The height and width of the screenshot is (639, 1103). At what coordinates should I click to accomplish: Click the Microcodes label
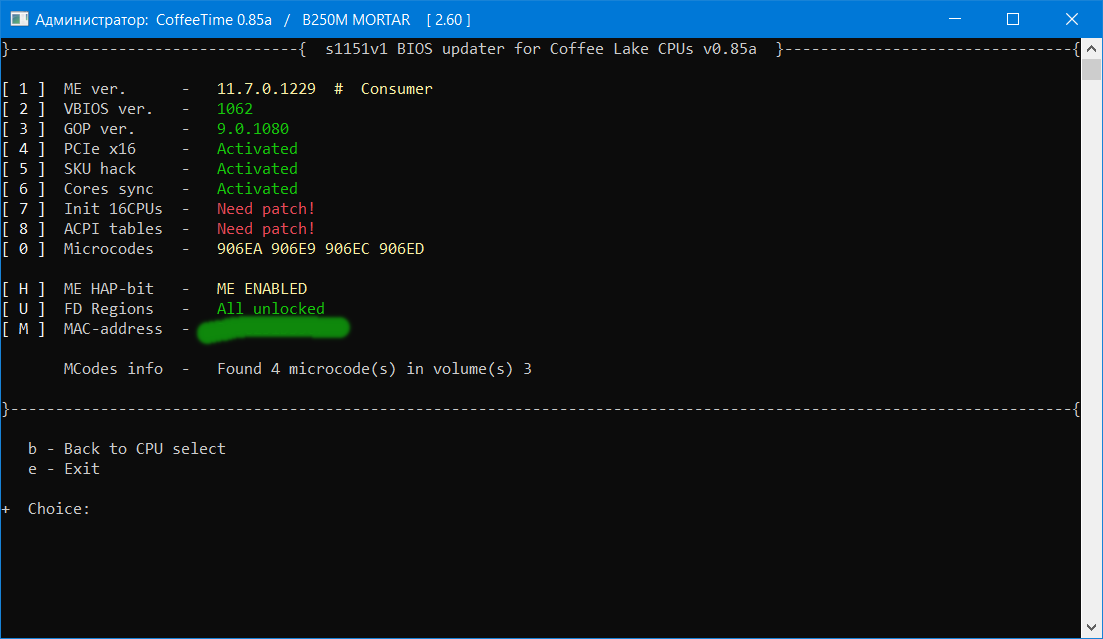[x=108, y=248]
